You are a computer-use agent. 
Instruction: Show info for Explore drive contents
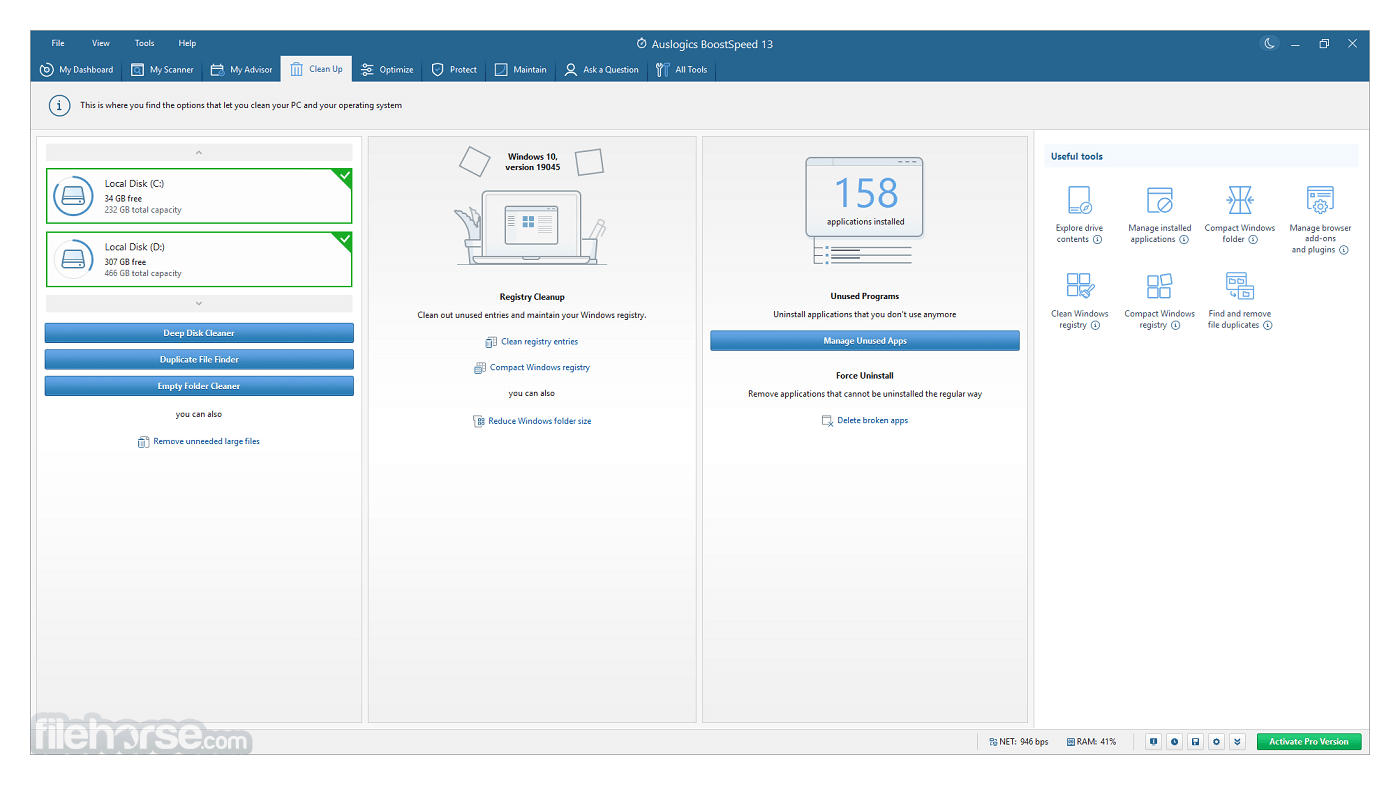pos(1097,240)
